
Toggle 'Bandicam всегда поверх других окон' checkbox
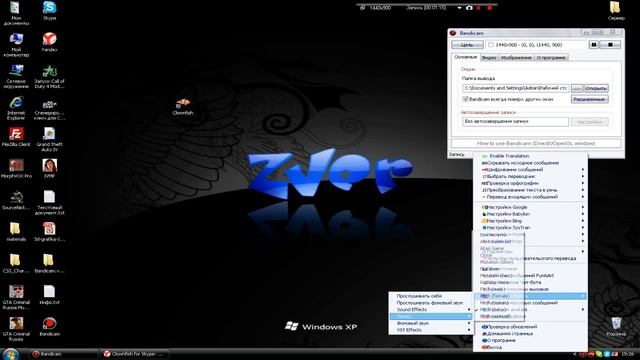[465, 99]
